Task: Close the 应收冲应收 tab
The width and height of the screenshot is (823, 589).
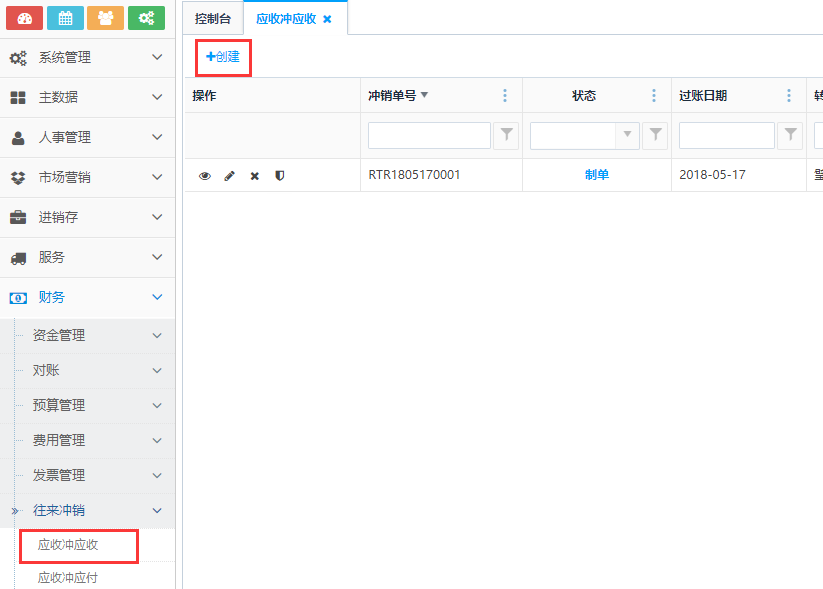Action: pos(327,19)
